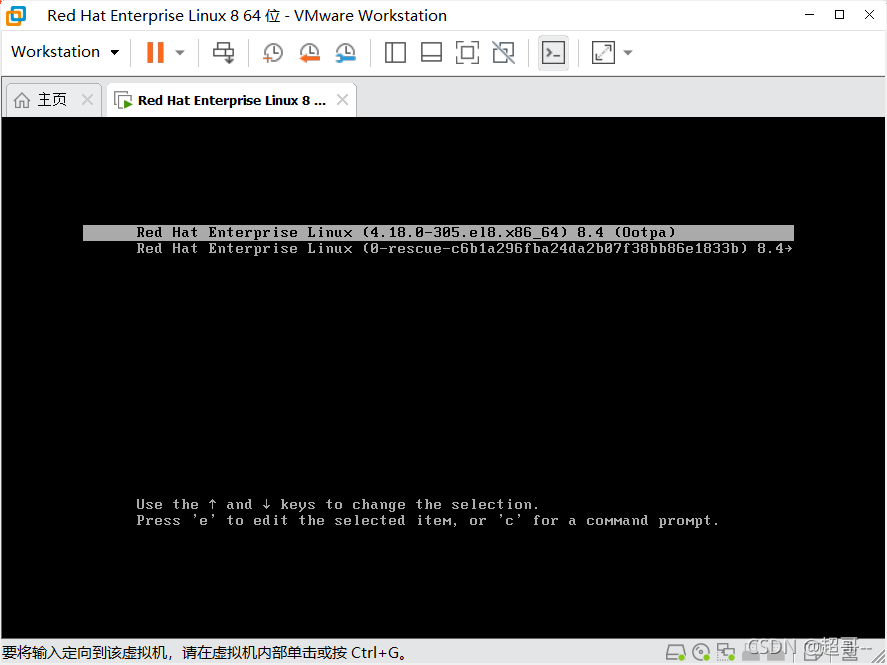
Task: Click the hard disk status icon
Action: pos(675,653)
